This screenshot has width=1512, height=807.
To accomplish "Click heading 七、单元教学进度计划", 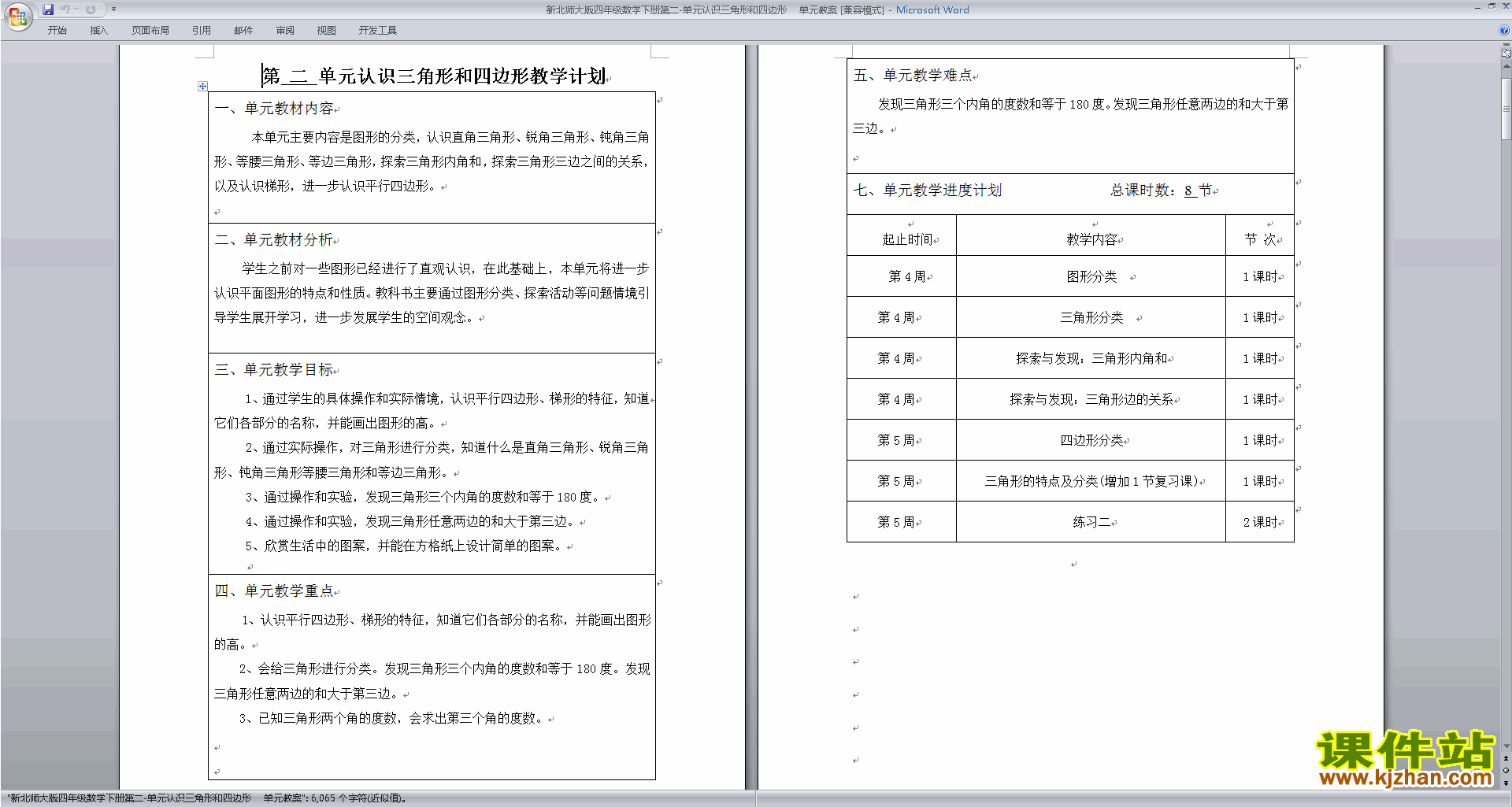I will 928,191.
